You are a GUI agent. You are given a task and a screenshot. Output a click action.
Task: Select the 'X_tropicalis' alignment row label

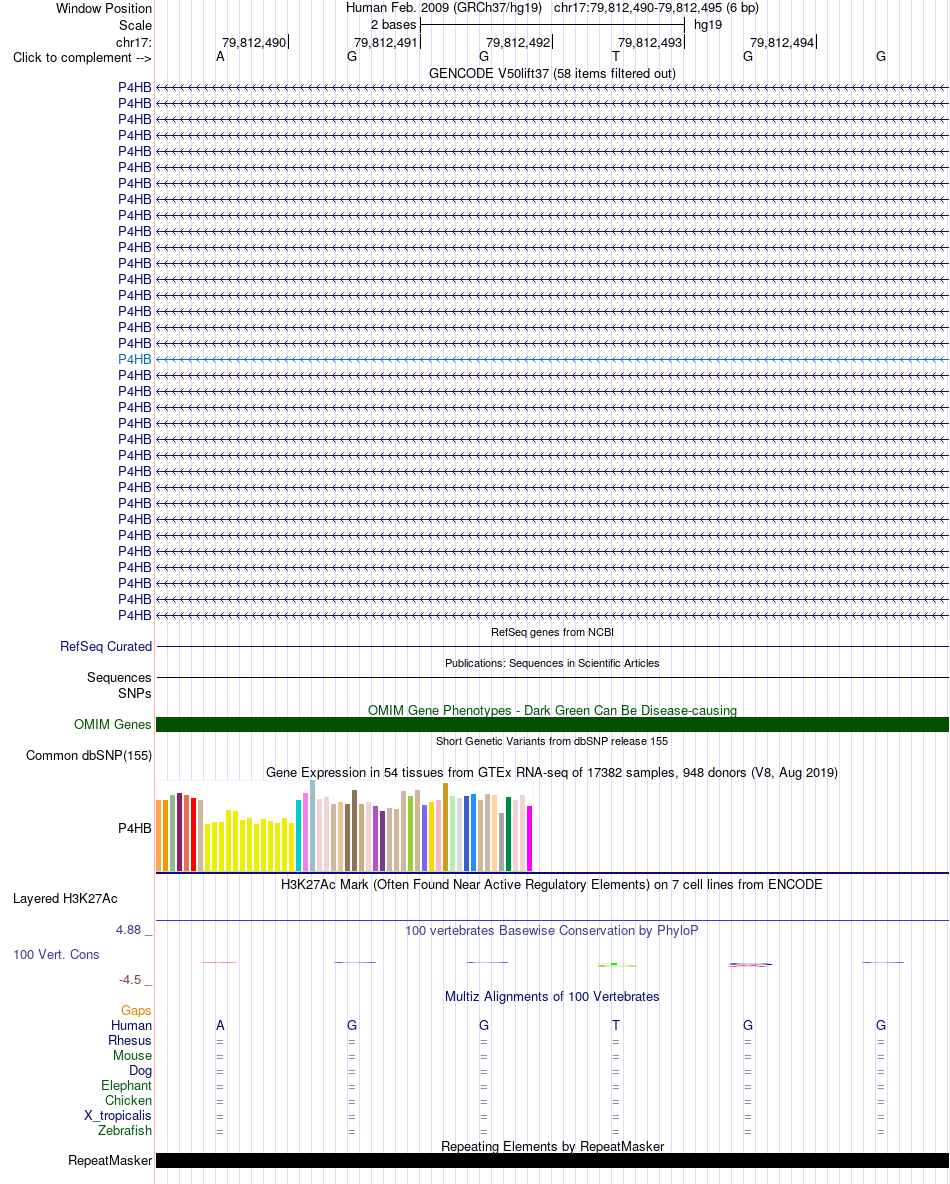click(118, 1115)
